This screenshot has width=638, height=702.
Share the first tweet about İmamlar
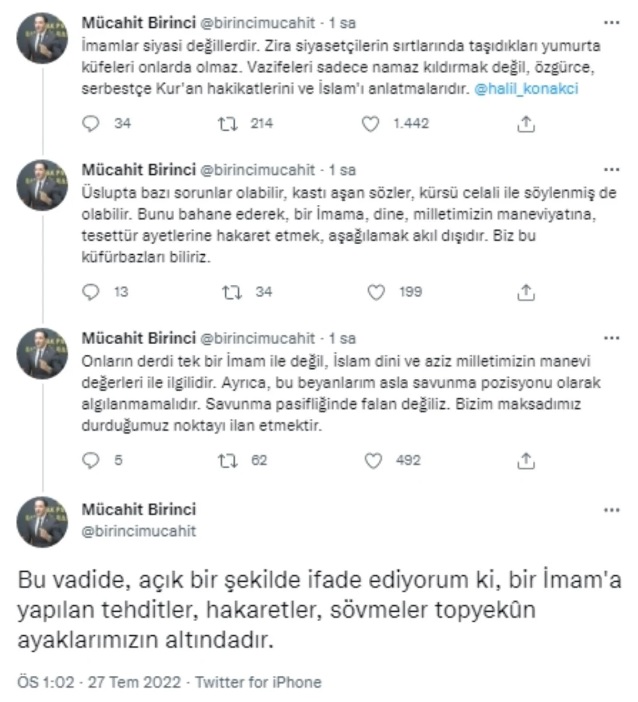pos(527,125)
